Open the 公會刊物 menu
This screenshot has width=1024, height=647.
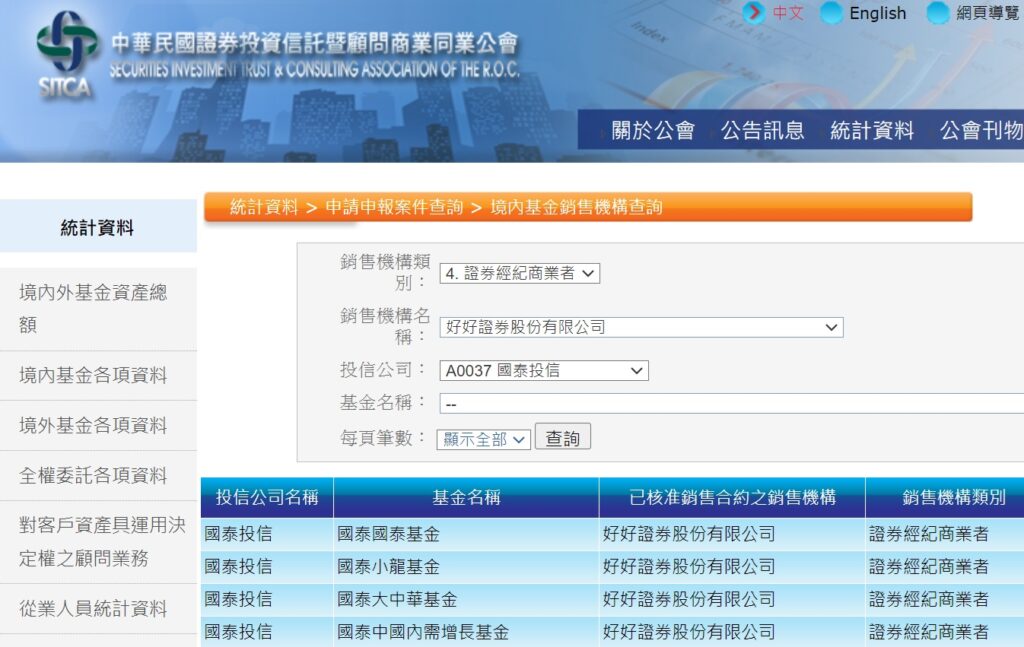coord(981,131)
